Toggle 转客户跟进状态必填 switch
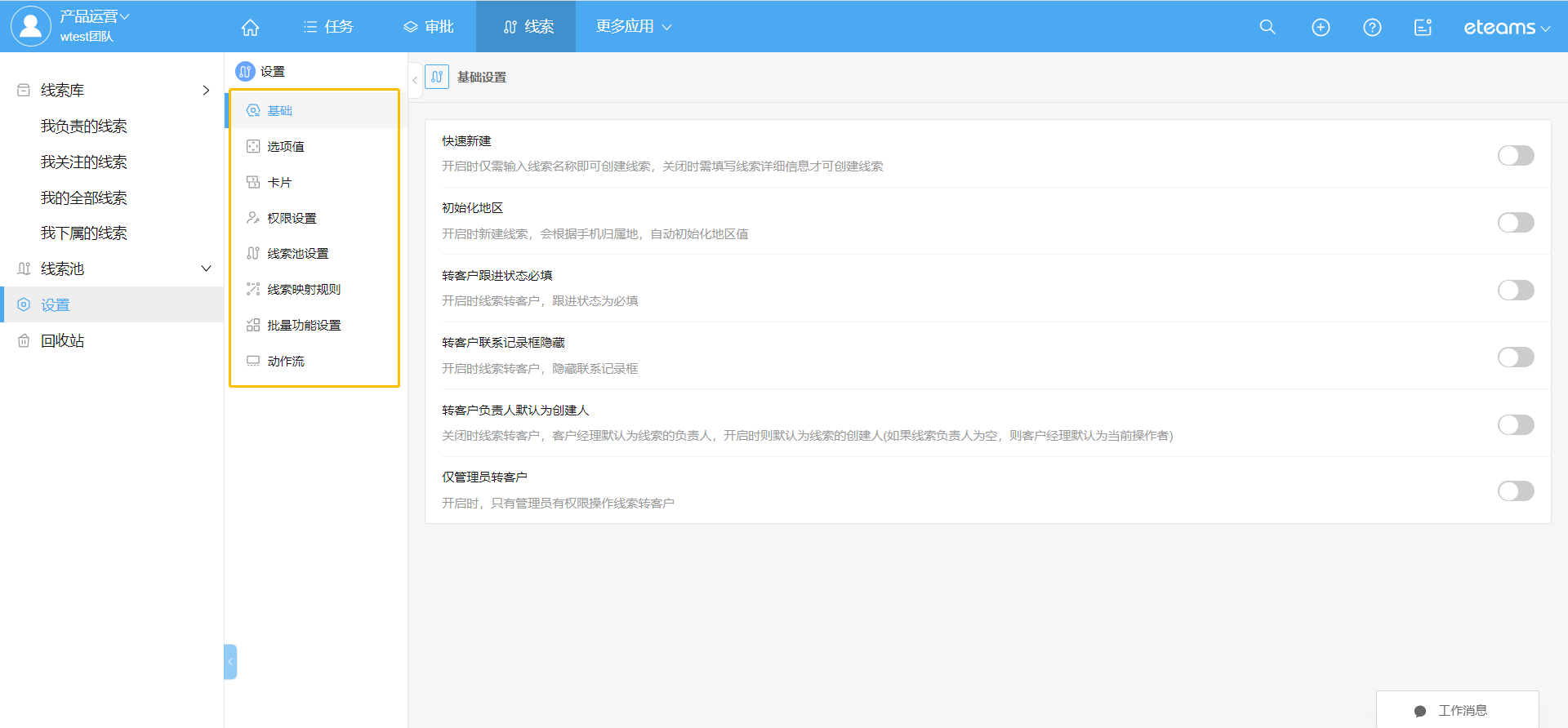The image size is (1568, 728). tap(1515, 290)
